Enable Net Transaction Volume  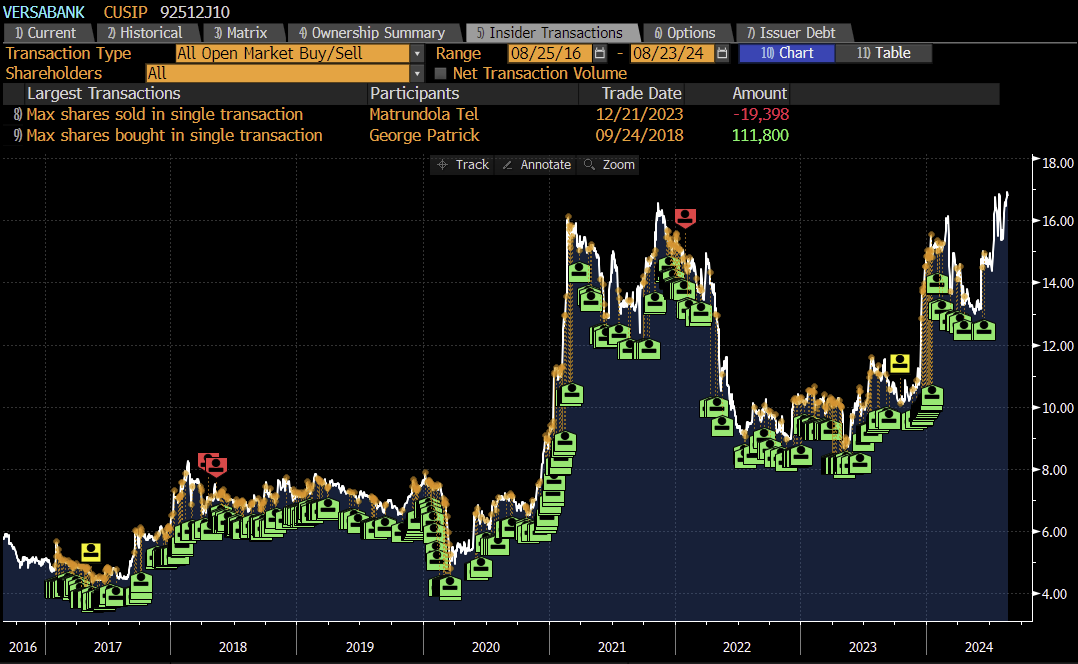[x=440, y=72]
